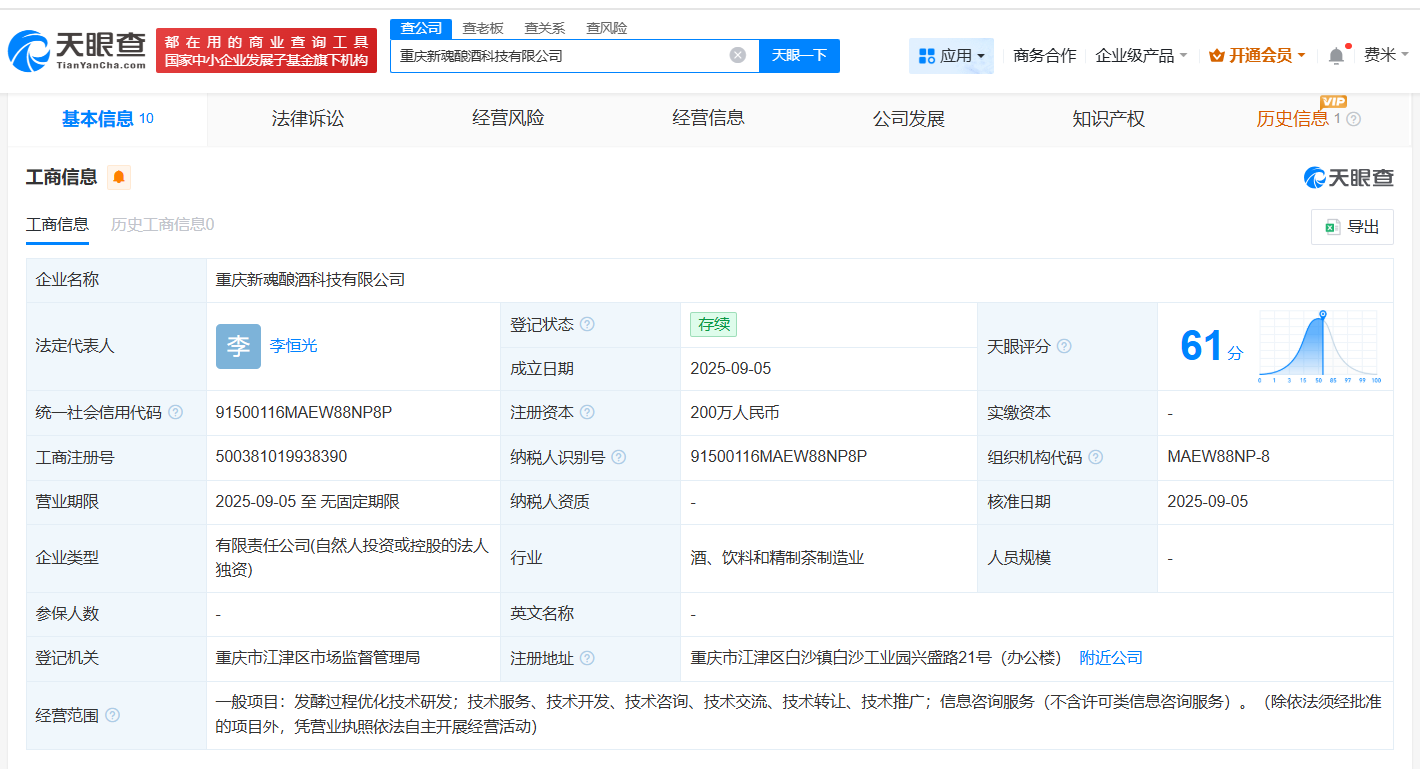This screenshot has height=769, width=1420.
Task: Open question mark tooltip beside 天眼评分
Action: point(1063,346)
